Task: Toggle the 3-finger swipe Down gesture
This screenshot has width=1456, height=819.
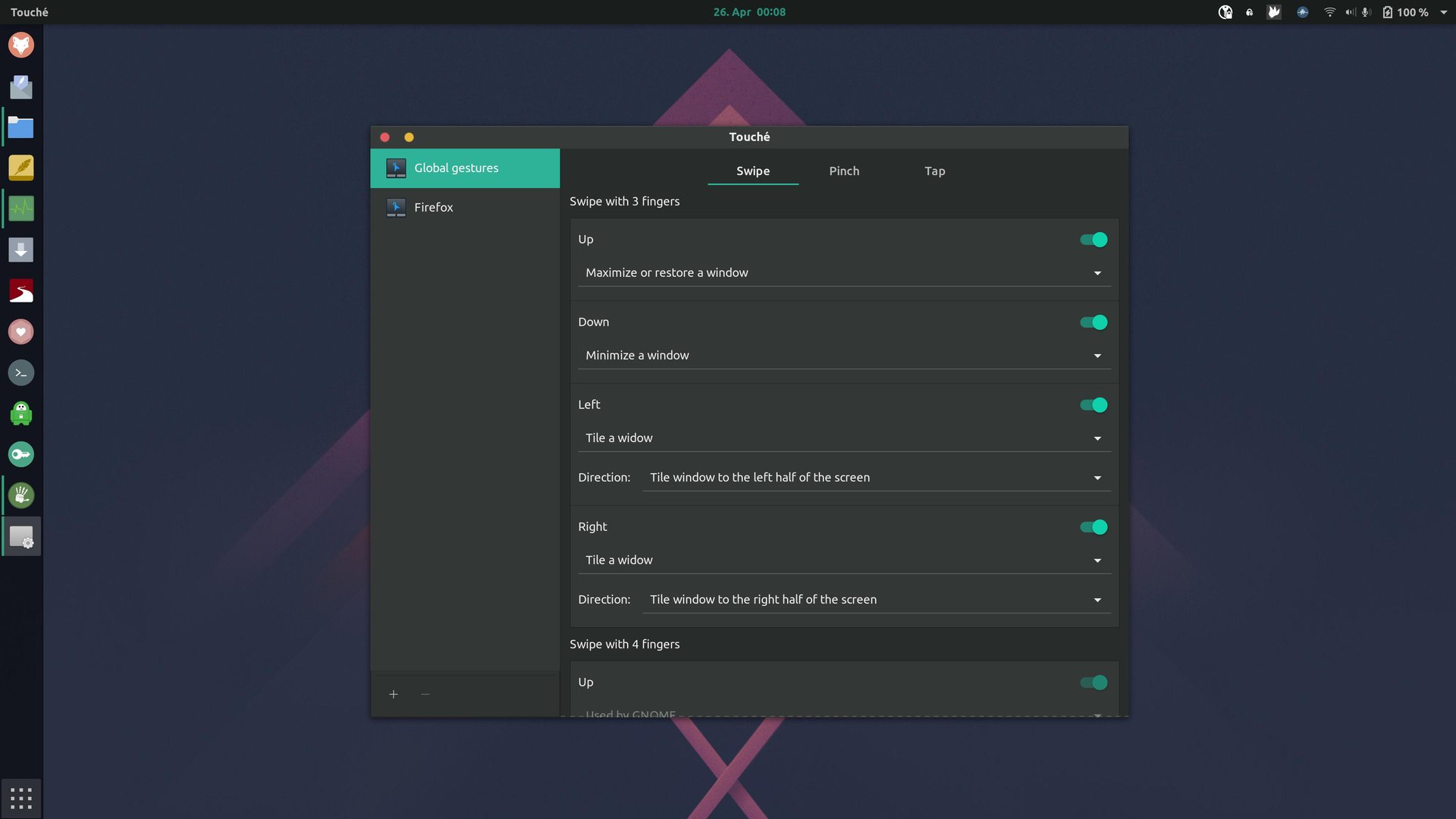Action: (1094, 322)
